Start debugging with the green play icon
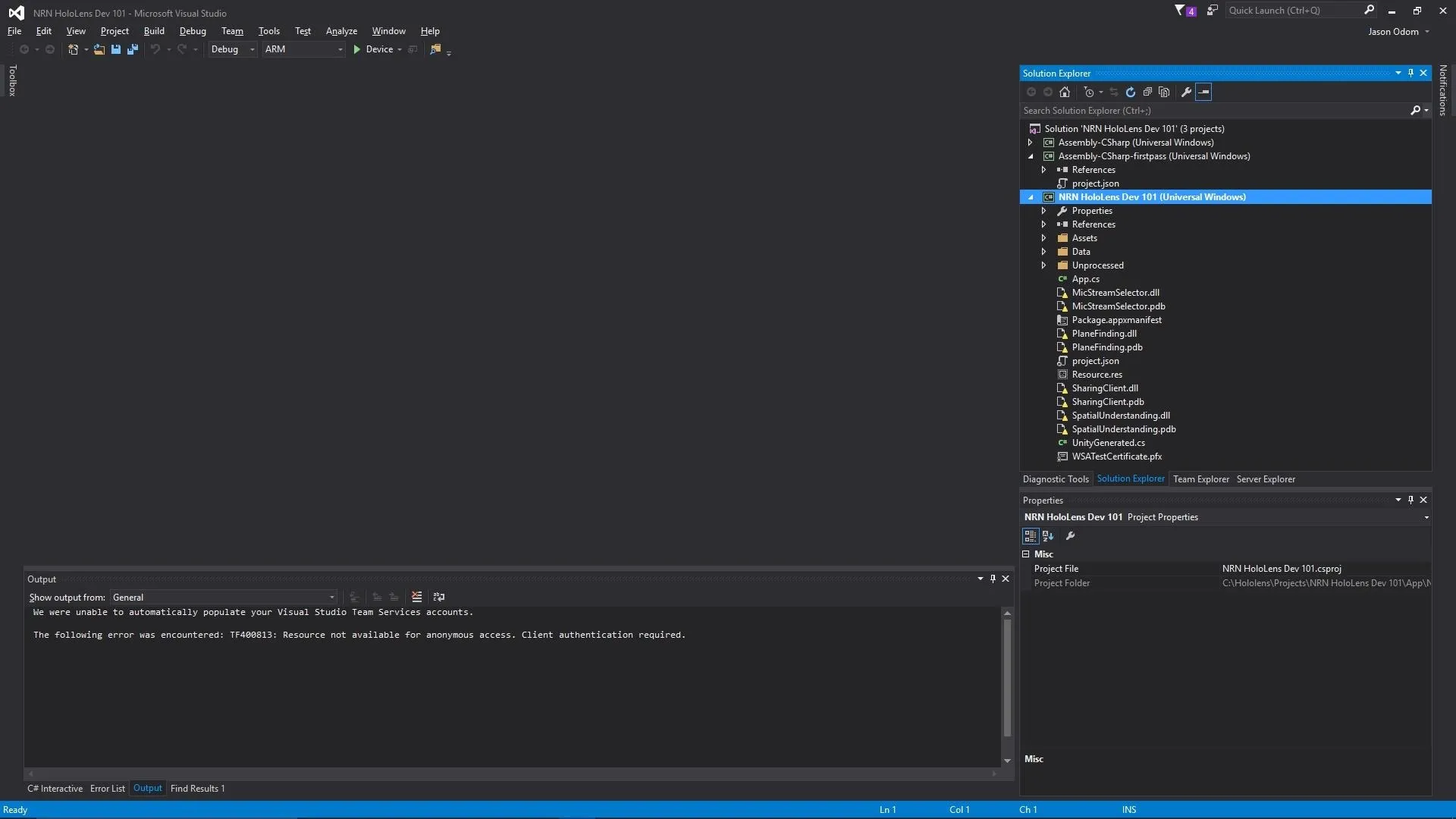 coord(356,49)
